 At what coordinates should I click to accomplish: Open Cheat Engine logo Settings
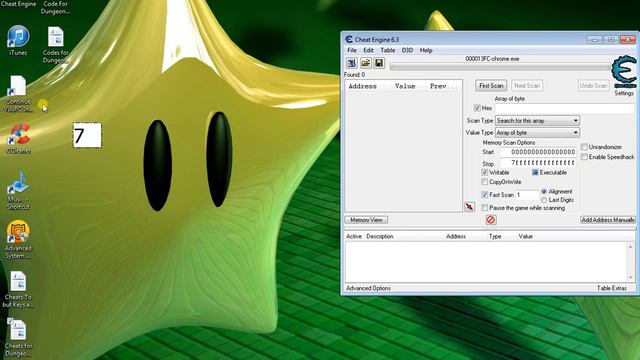coord(624,76)
